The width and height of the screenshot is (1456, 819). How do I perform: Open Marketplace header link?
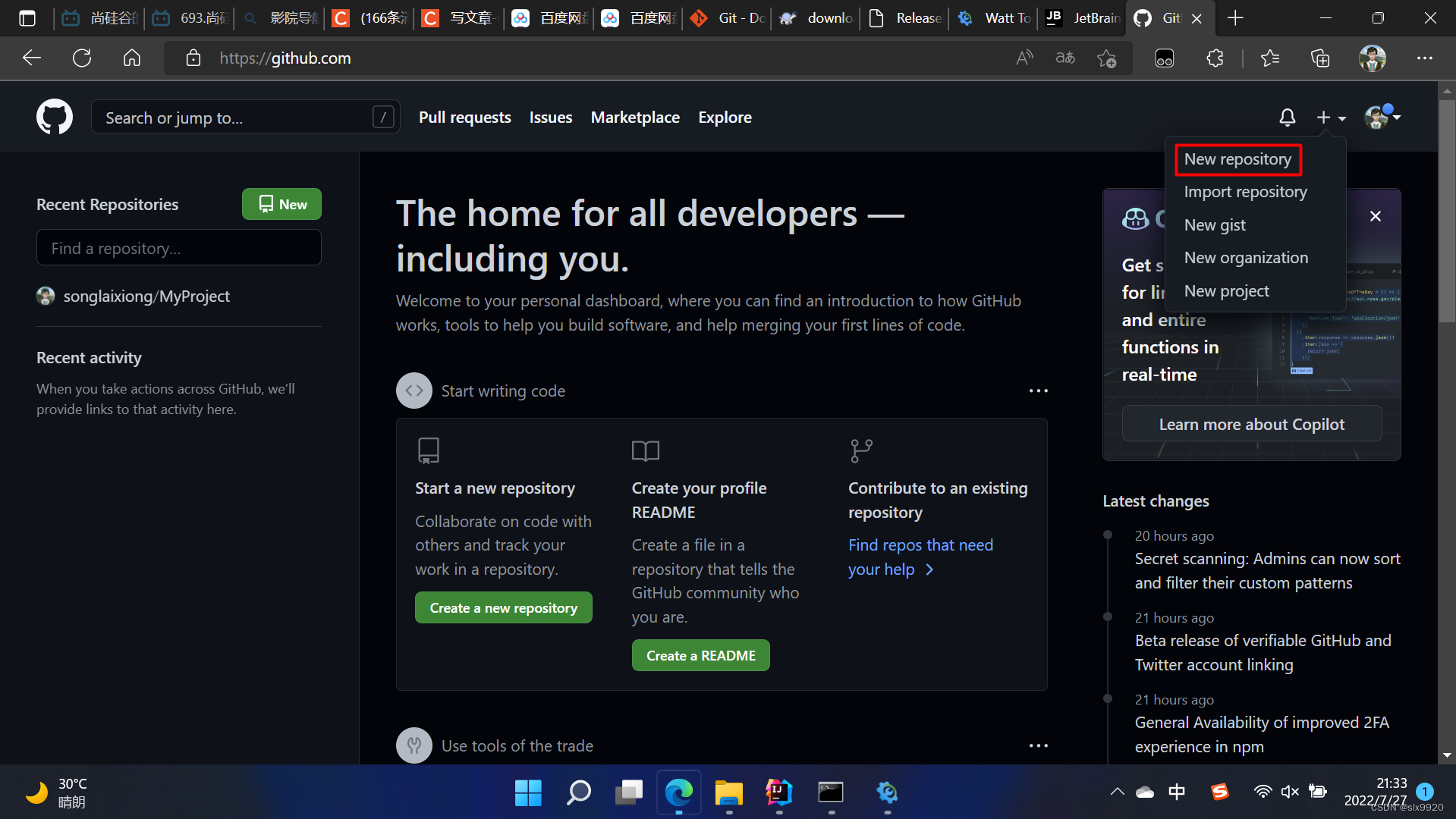635,118
